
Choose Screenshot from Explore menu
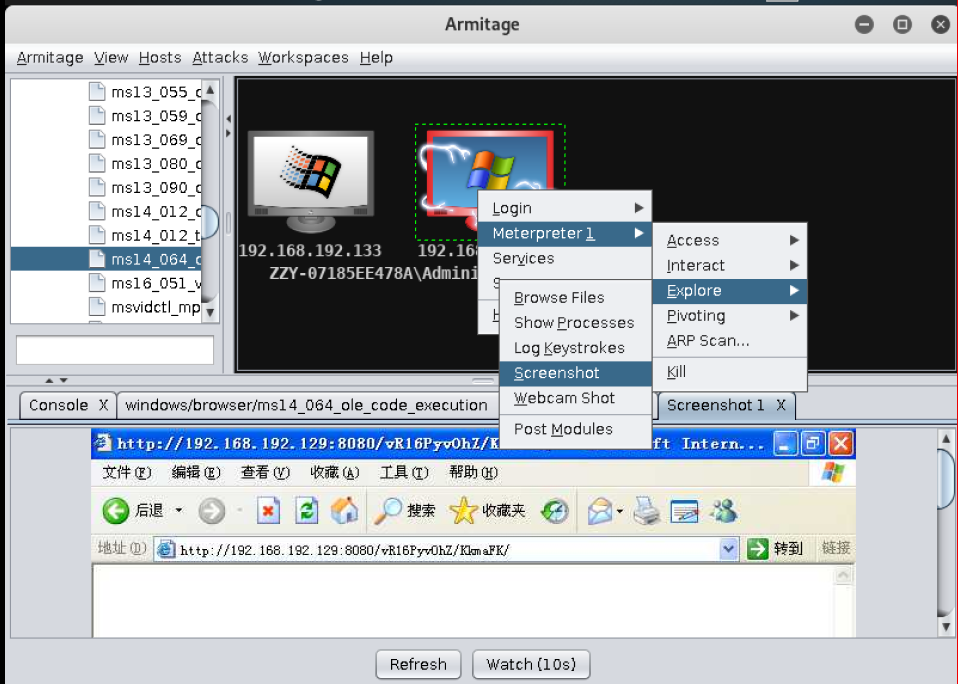575,373
